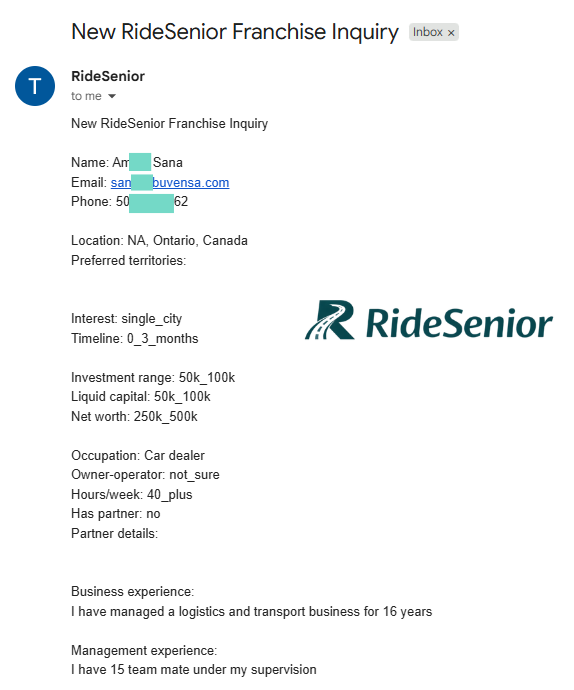The width and height of the screenshot is (574, 690).
Task: Click the email subject title heading
Action: pos(235,32)
